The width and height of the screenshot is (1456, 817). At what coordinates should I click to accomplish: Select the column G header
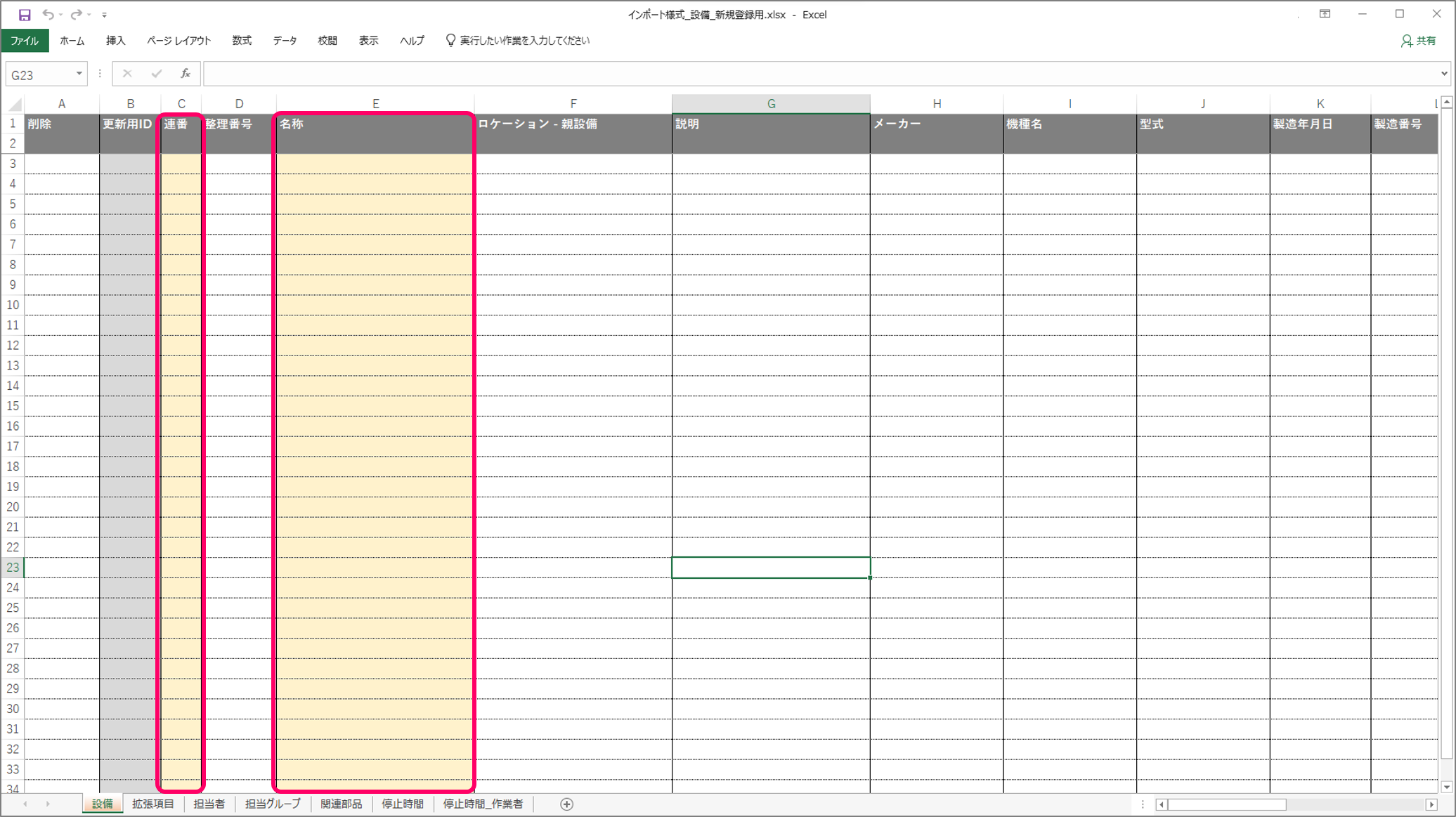click(x=771, y=104)
